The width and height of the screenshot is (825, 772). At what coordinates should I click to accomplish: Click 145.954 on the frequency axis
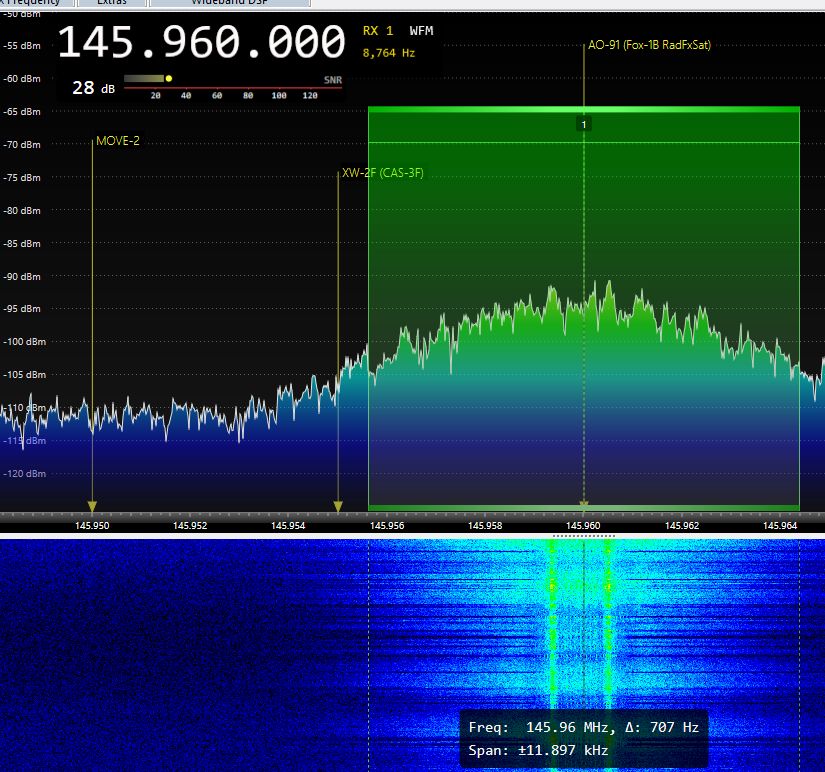(x=288, y=525)
